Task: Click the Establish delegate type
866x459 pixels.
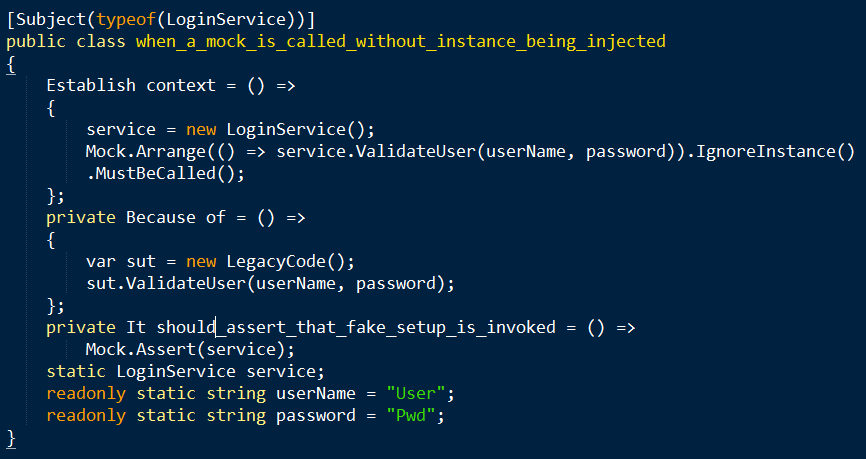Action: (91, 85)
